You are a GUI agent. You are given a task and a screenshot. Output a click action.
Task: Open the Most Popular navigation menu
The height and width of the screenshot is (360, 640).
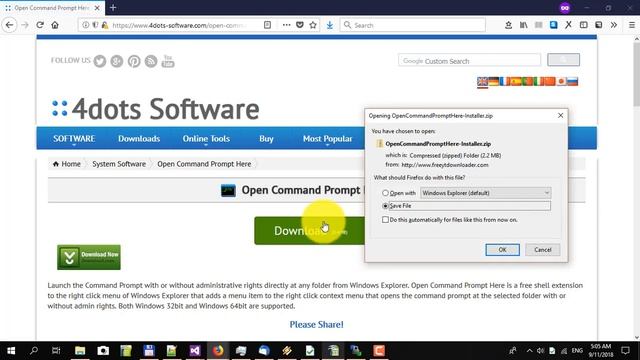coord(327,139)
